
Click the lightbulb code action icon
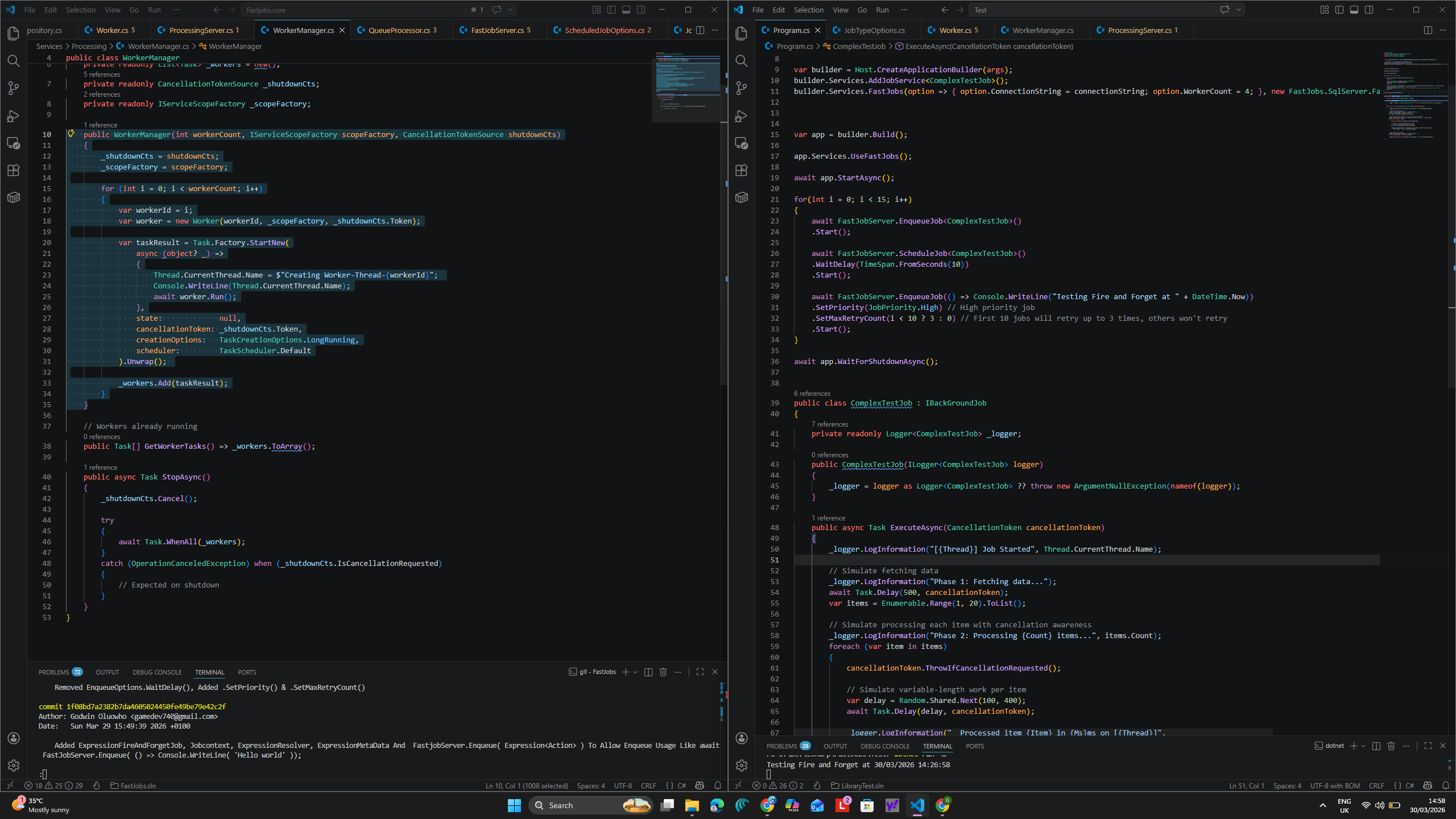pyautogui.click(x=71, y=134)
